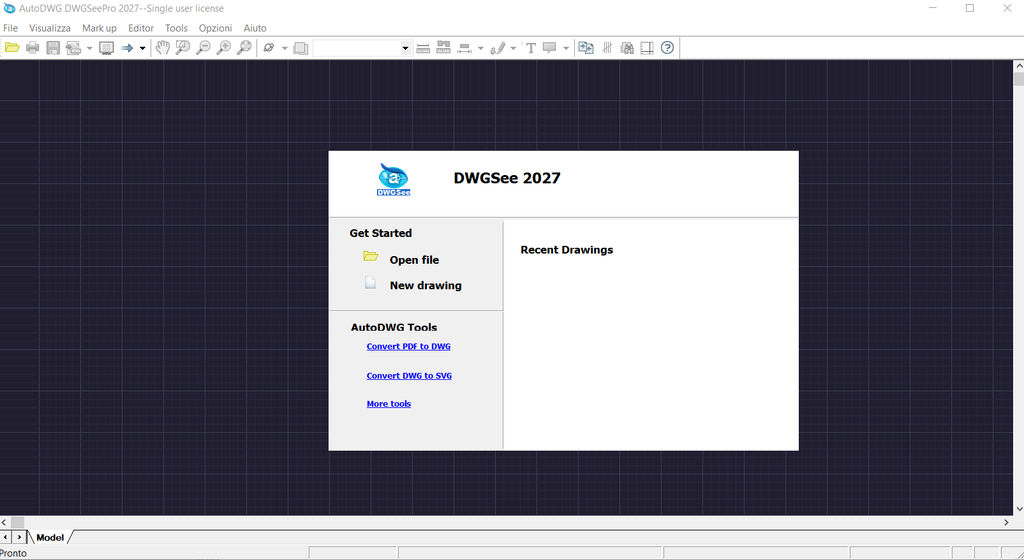Click the dimension measure length icon
1024x560 pixels.
[x=464, y=48]
